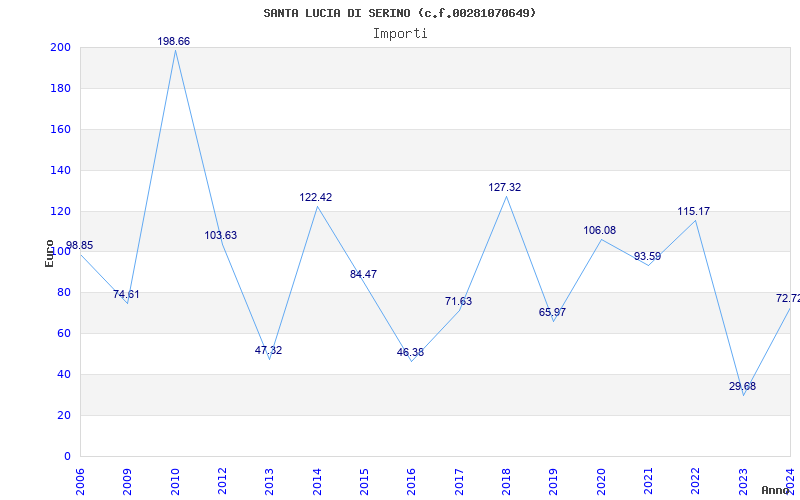Select the 198.66 peak value label
This screenshot has width=800, height=500.
pos(173,41)
